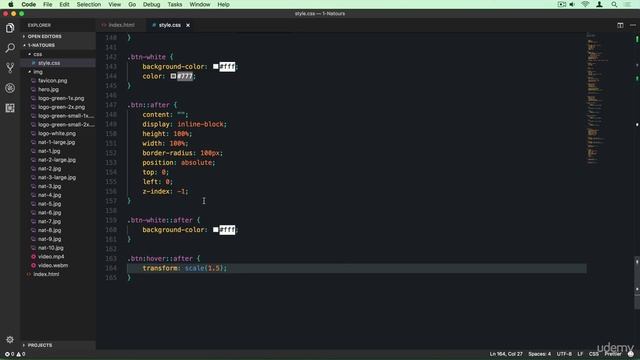Change file encoding UTF-8
The image size is (640, 360).
click(564, 354)
